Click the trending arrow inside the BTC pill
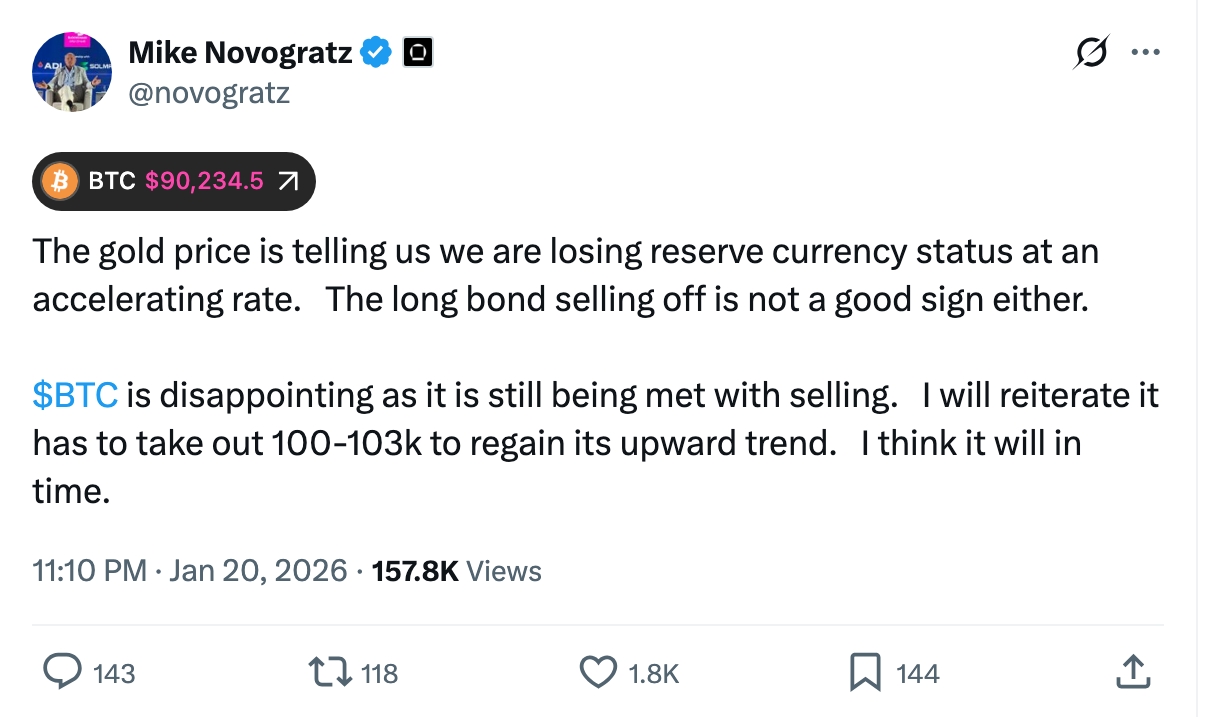Viewport: 1213px width, 717px height. (287, 181)
